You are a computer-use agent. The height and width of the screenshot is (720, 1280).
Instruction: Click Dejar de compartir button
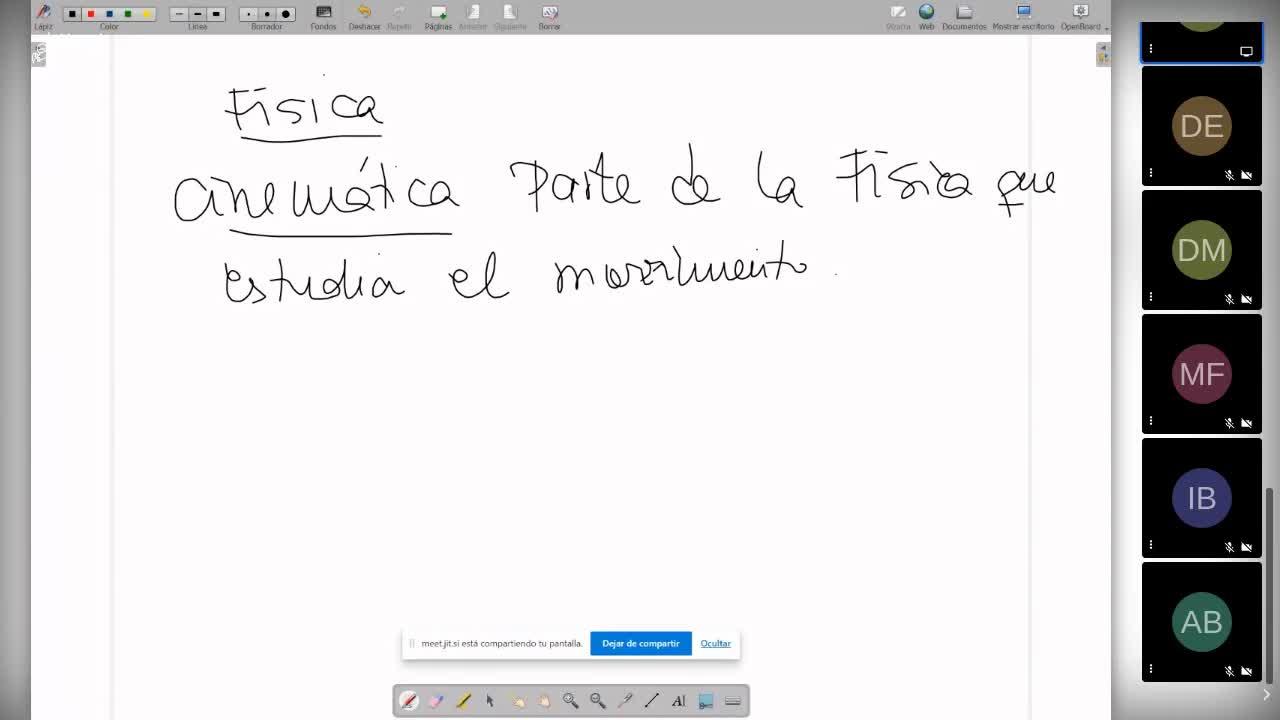pyautogui.click(x=641, y=644)
